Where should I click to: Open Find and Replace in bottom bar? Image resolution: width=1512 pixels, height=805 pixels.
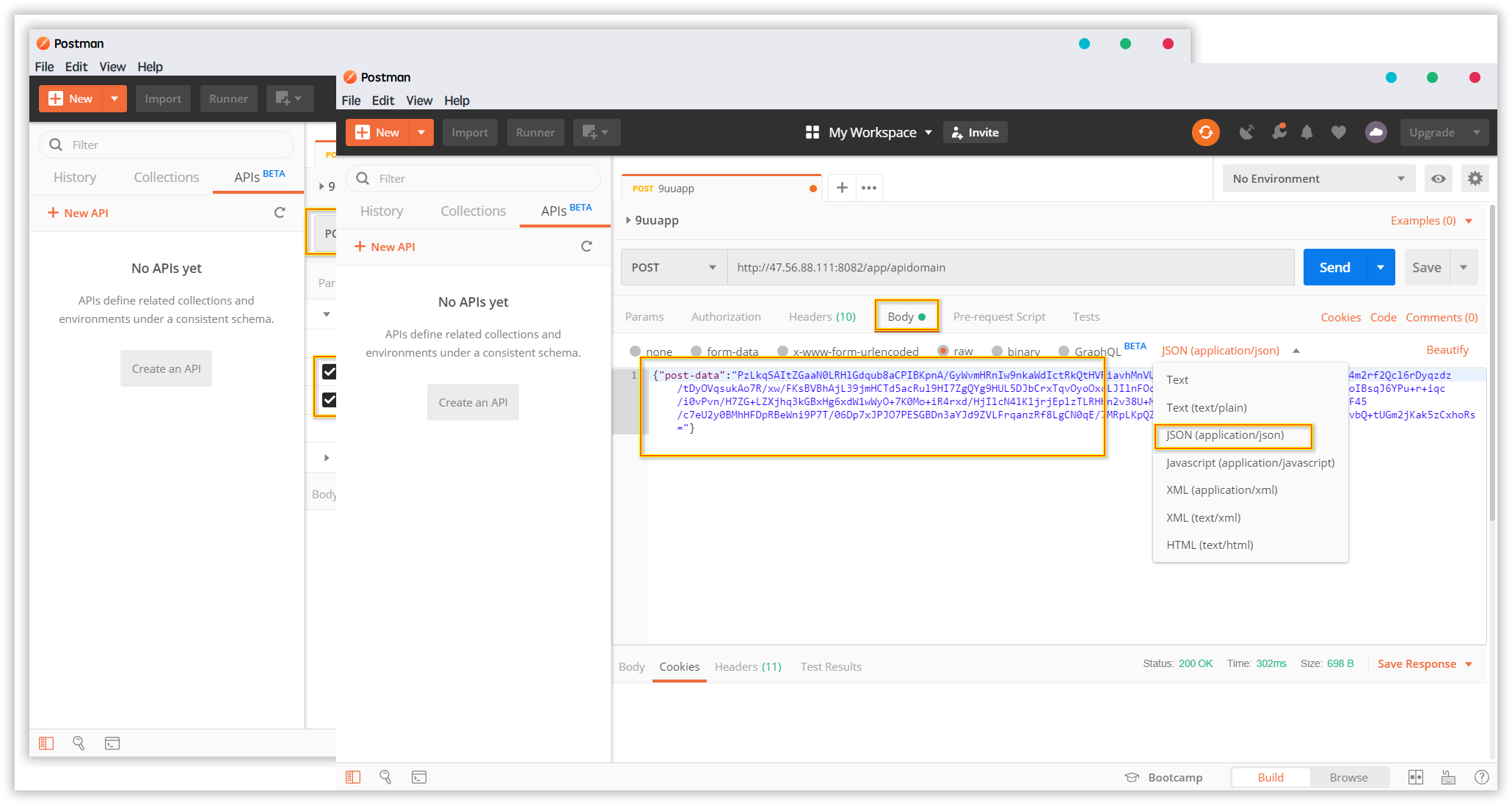[x=385, y=777]
